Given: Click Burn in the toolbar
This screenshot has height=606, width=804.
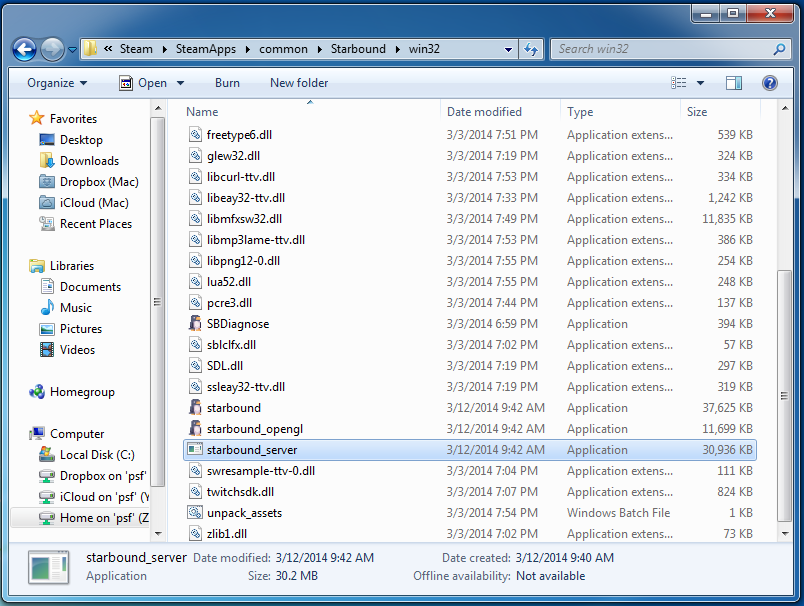Looking at the screenshot, I should [227, 83].
